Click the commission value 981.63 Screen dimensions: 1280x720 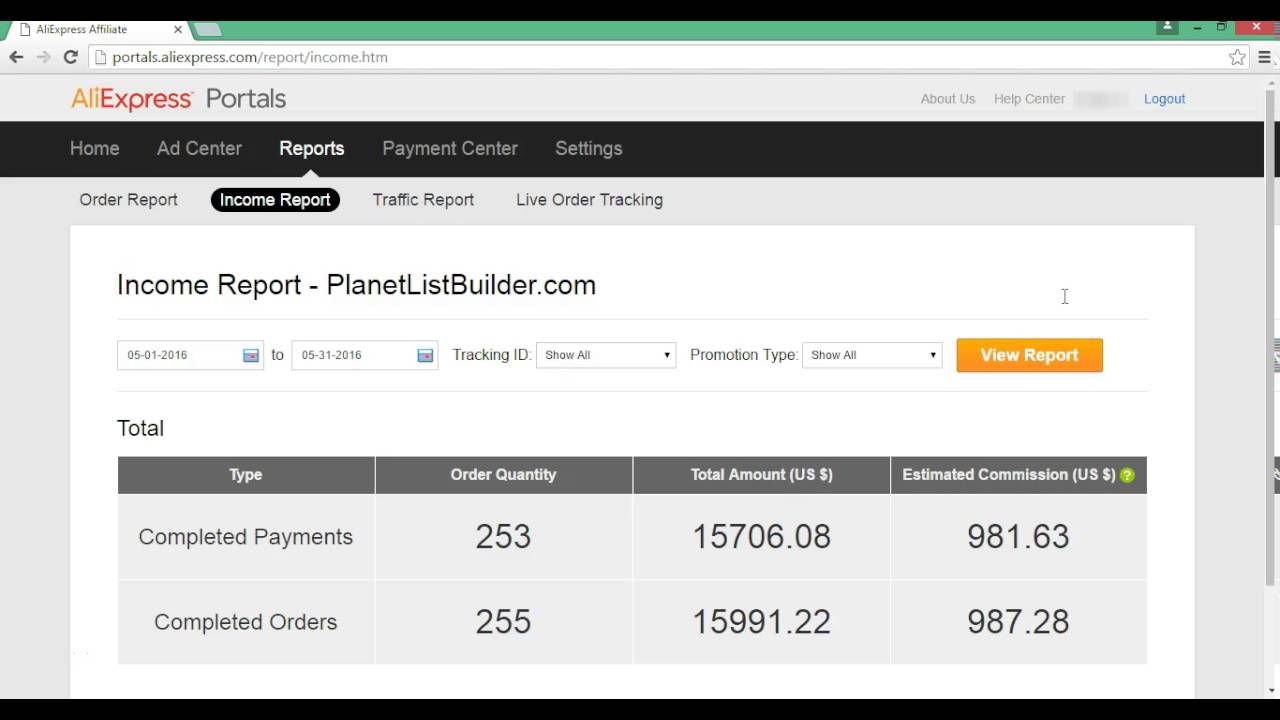click(x=1018, y=537)
